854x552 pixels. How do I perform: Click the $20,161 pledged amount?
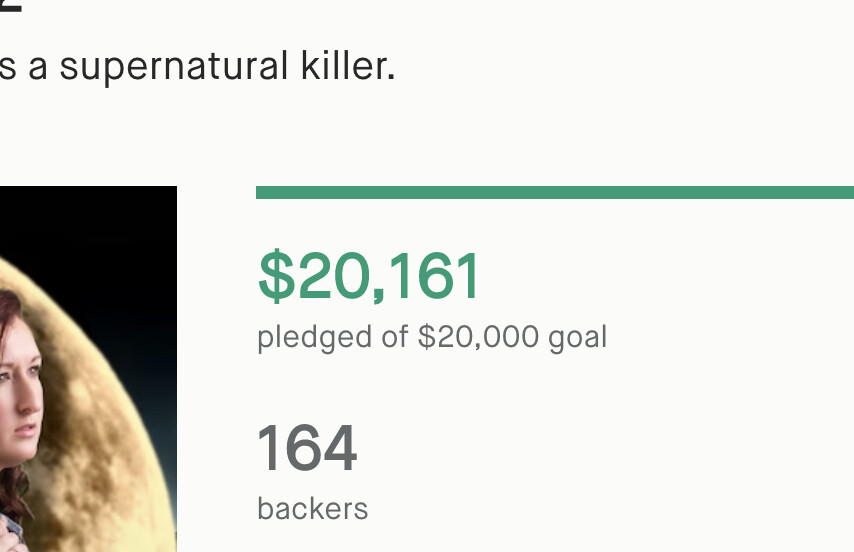(369, 276)
